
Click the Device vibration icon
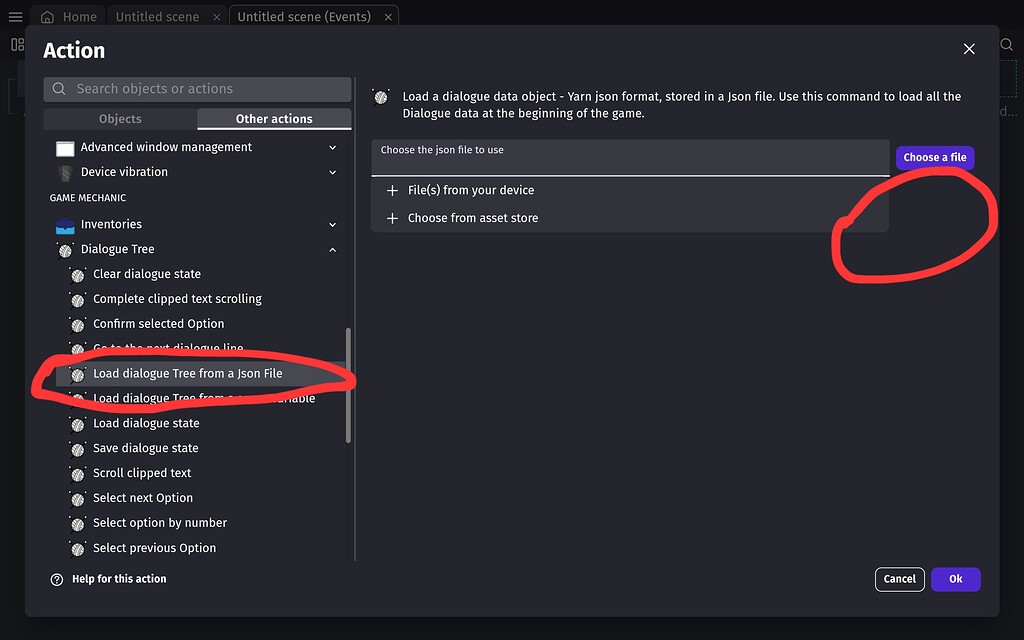64,171
